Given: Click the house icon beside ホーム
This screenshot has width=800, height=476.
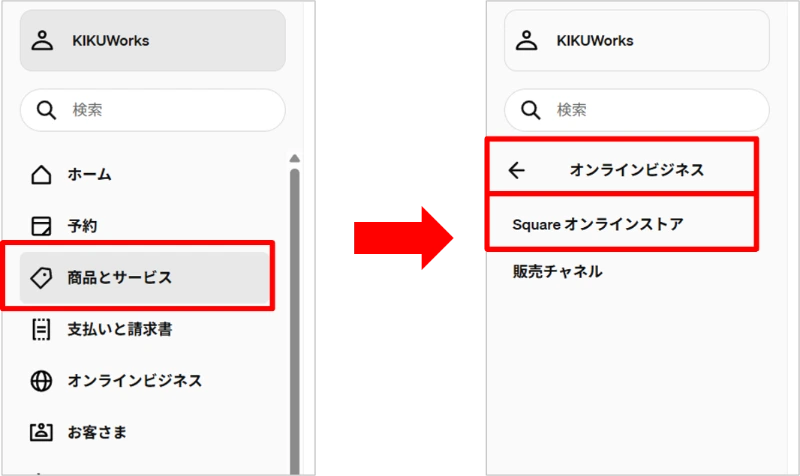Looking at the screenshot, I should [x=41, y=175].
